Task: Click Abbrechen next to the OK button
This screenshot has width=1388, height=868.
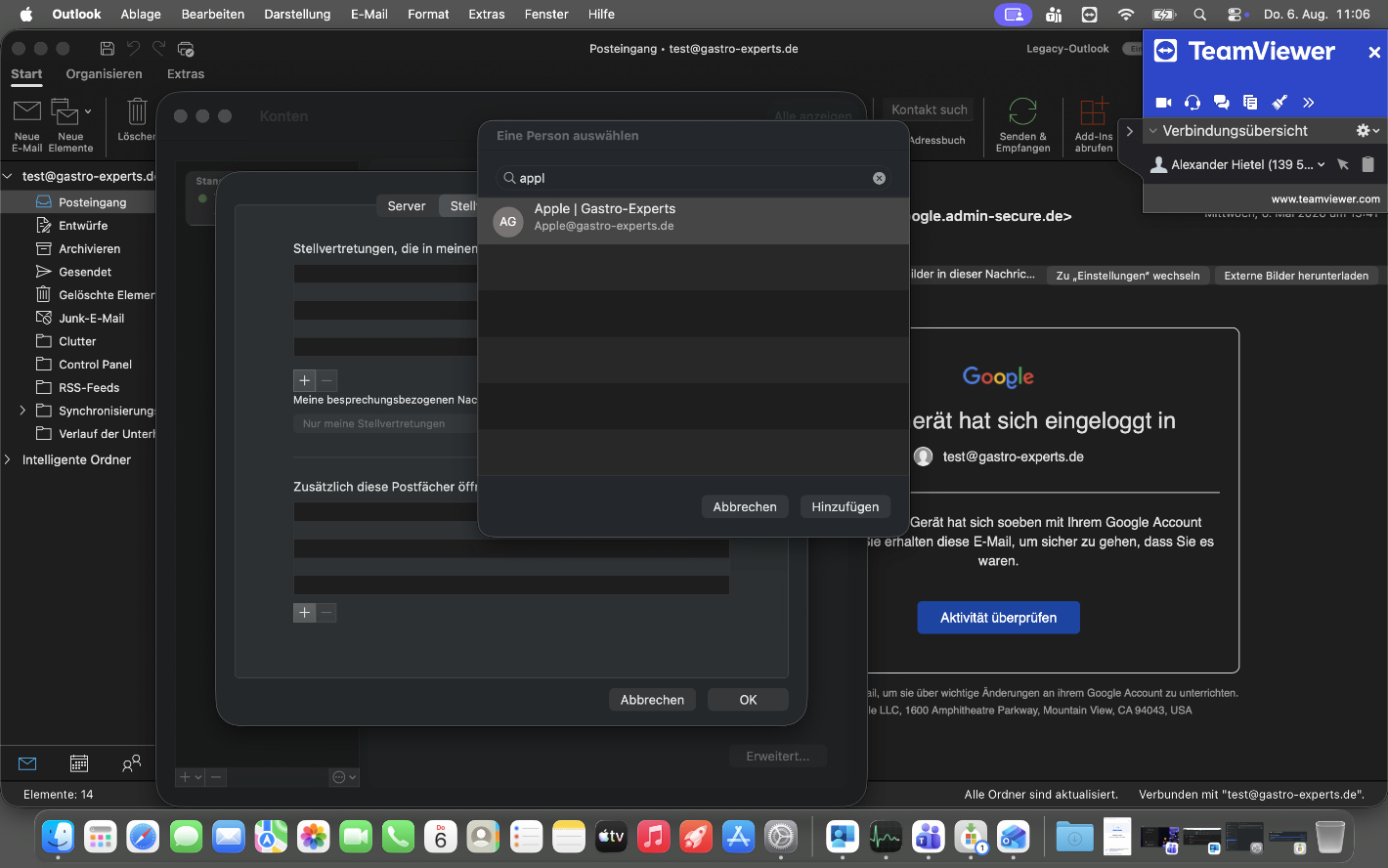Action: coord(652,700)
